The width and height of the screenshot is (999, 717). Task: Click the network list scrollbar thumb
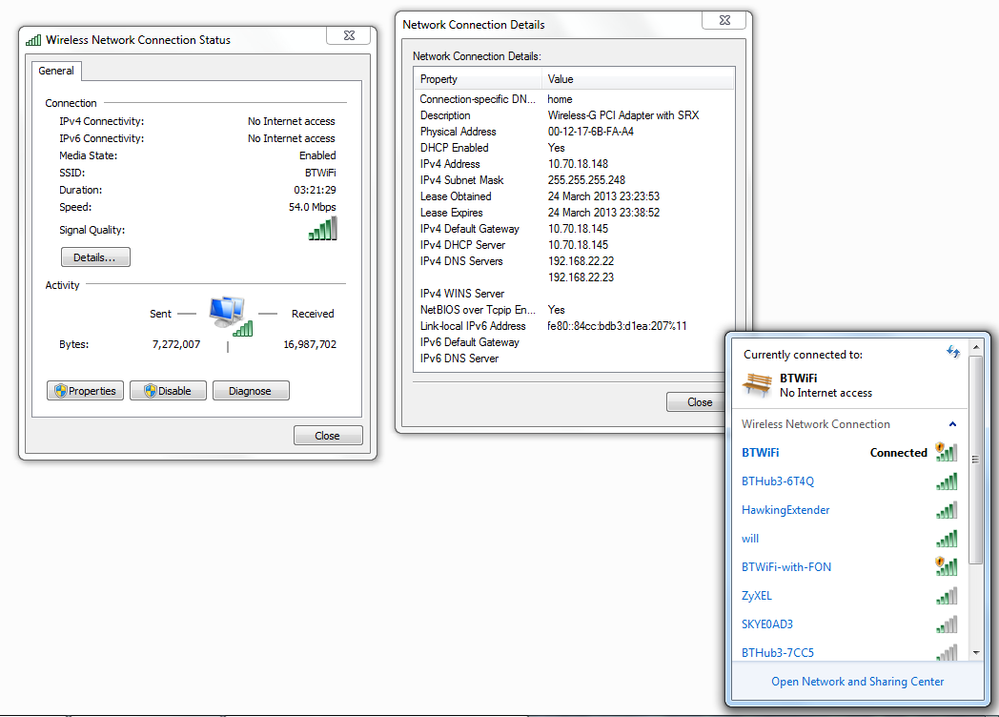coord(975,460)
